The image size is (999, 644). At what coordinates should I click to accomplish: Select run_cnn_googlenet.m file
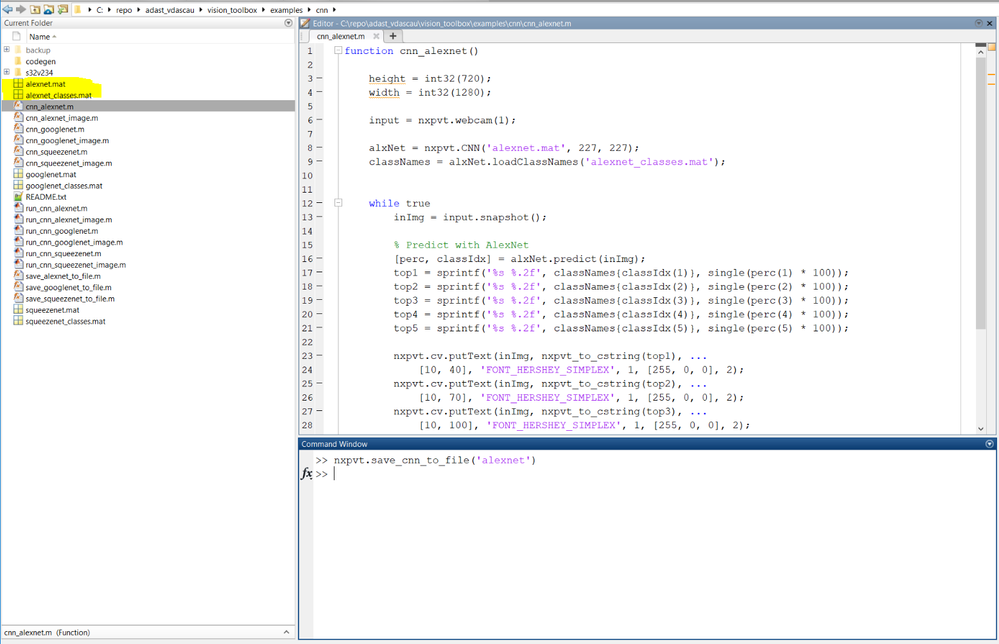point(62,231)
